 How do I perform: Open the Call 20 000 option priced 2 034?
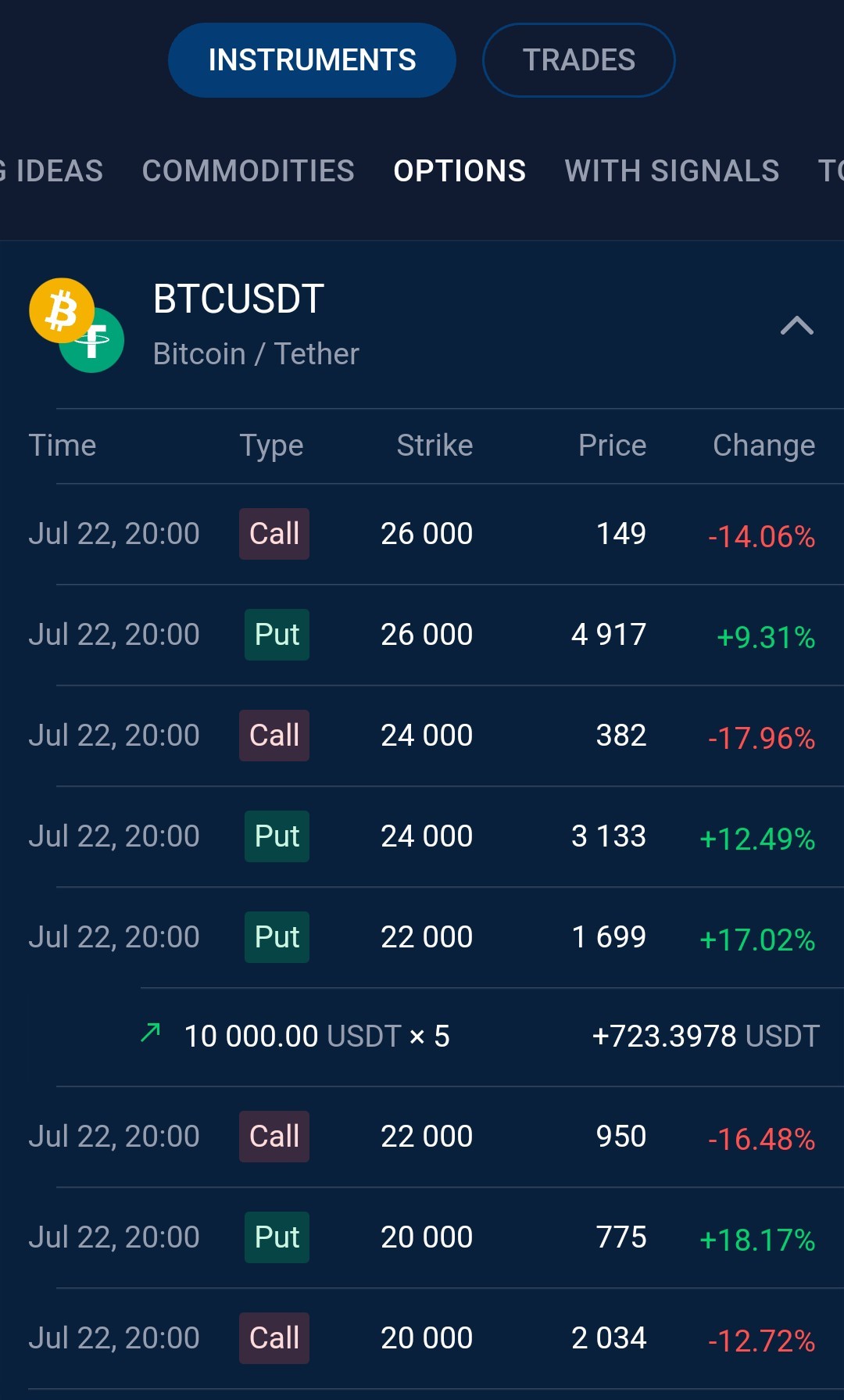[x=422, y=1338]
